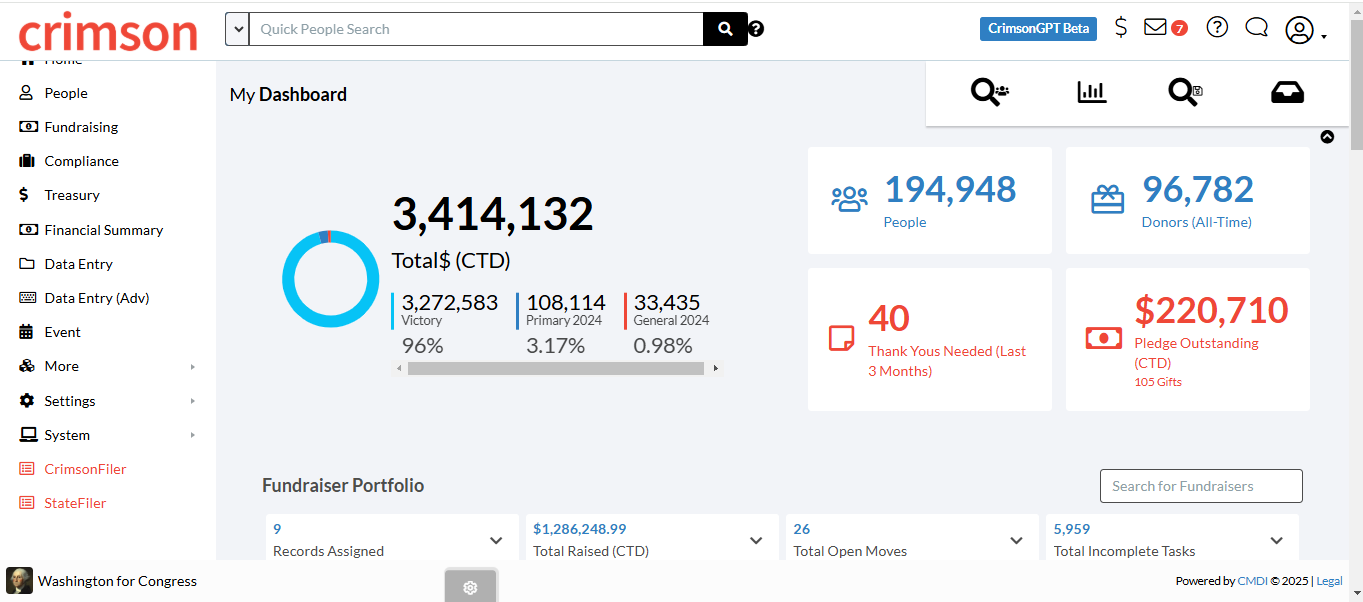This screenshot has height=602, width=1363.
Task: Expand the Total Incomplete Tasks card chevron
Action: pos(1277,541)
